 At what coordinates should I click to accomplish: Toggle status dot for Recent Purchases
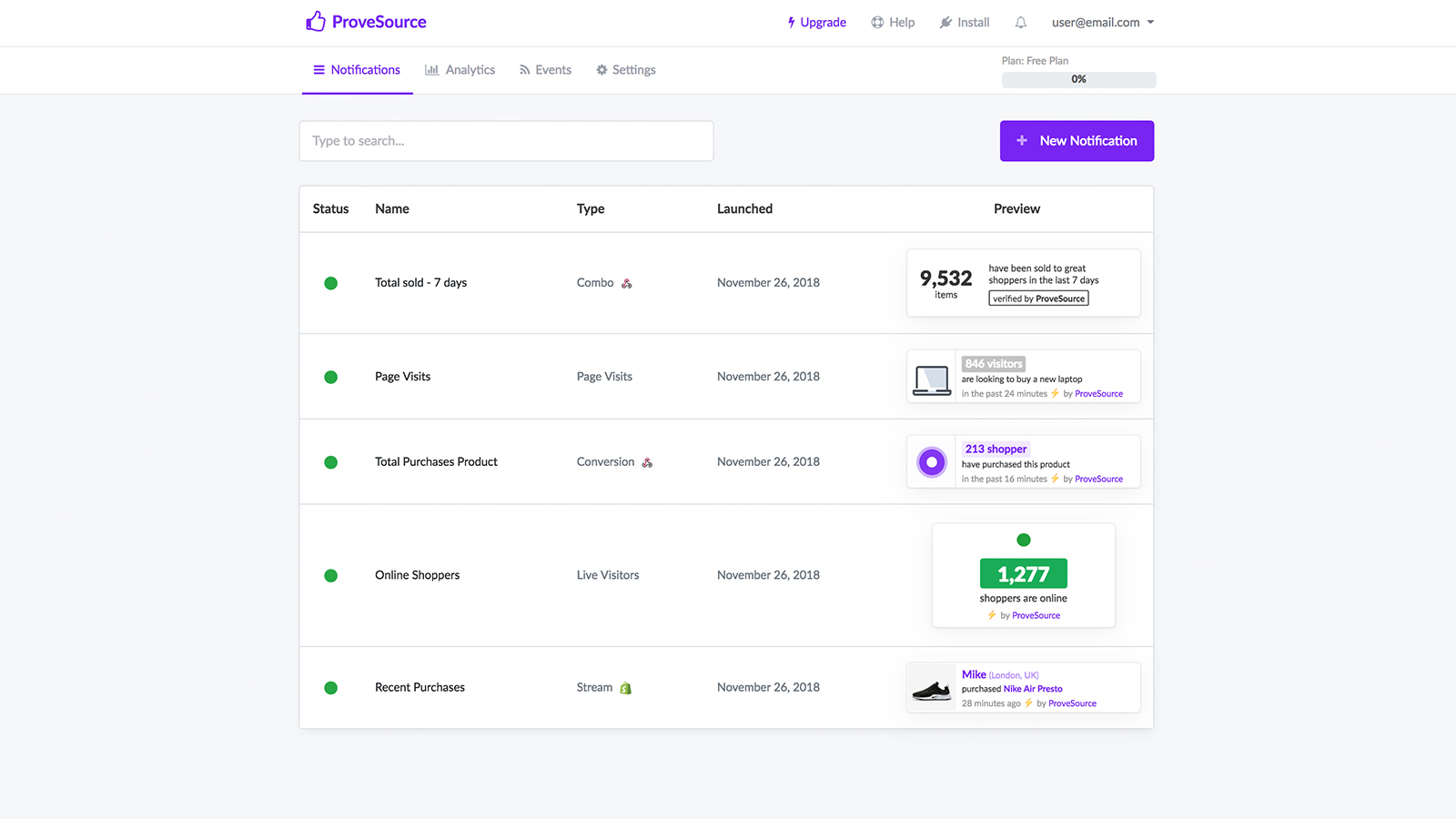click(331, 688)
